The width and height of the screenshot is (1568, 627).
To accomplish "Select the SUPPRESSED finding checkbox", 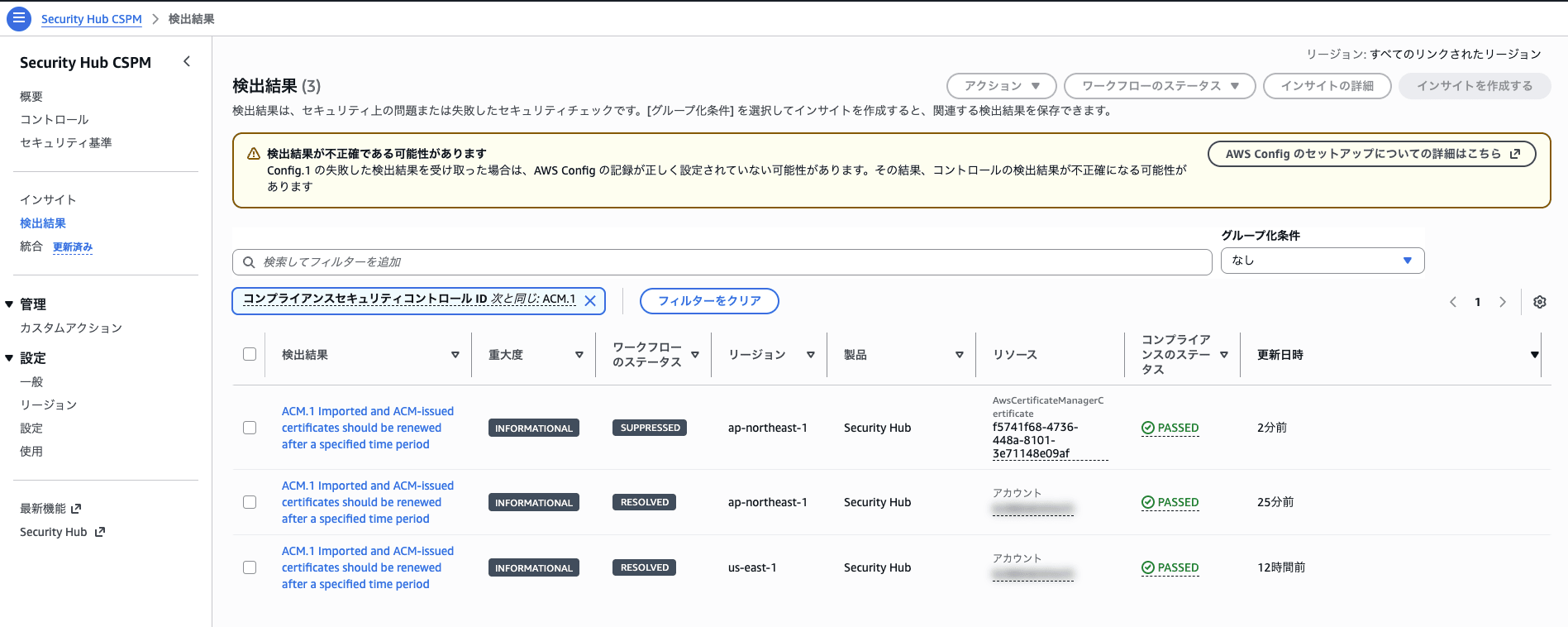I will tap(250, 428).
